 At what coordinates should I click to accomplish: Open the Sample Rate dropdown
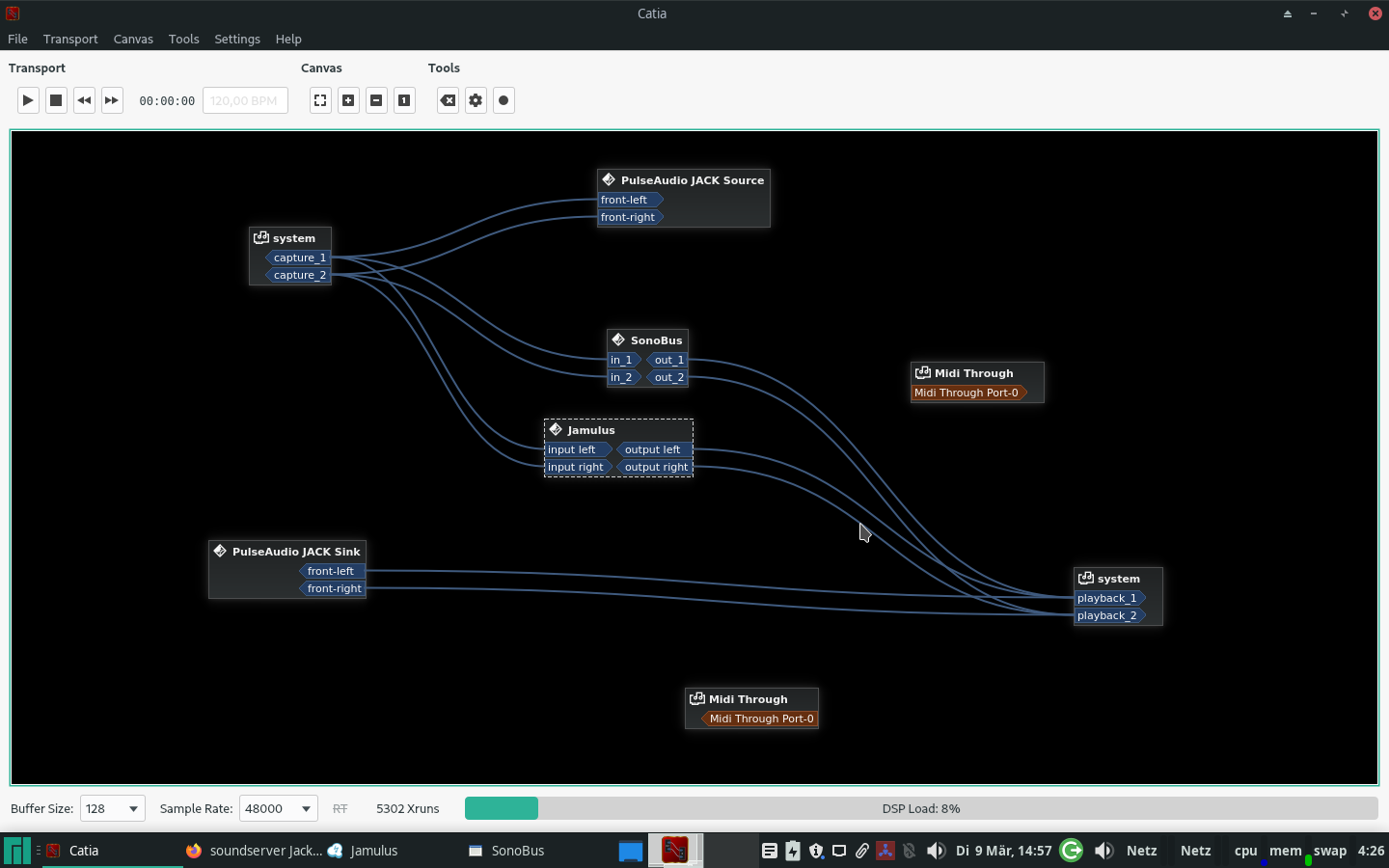[278, 808]
